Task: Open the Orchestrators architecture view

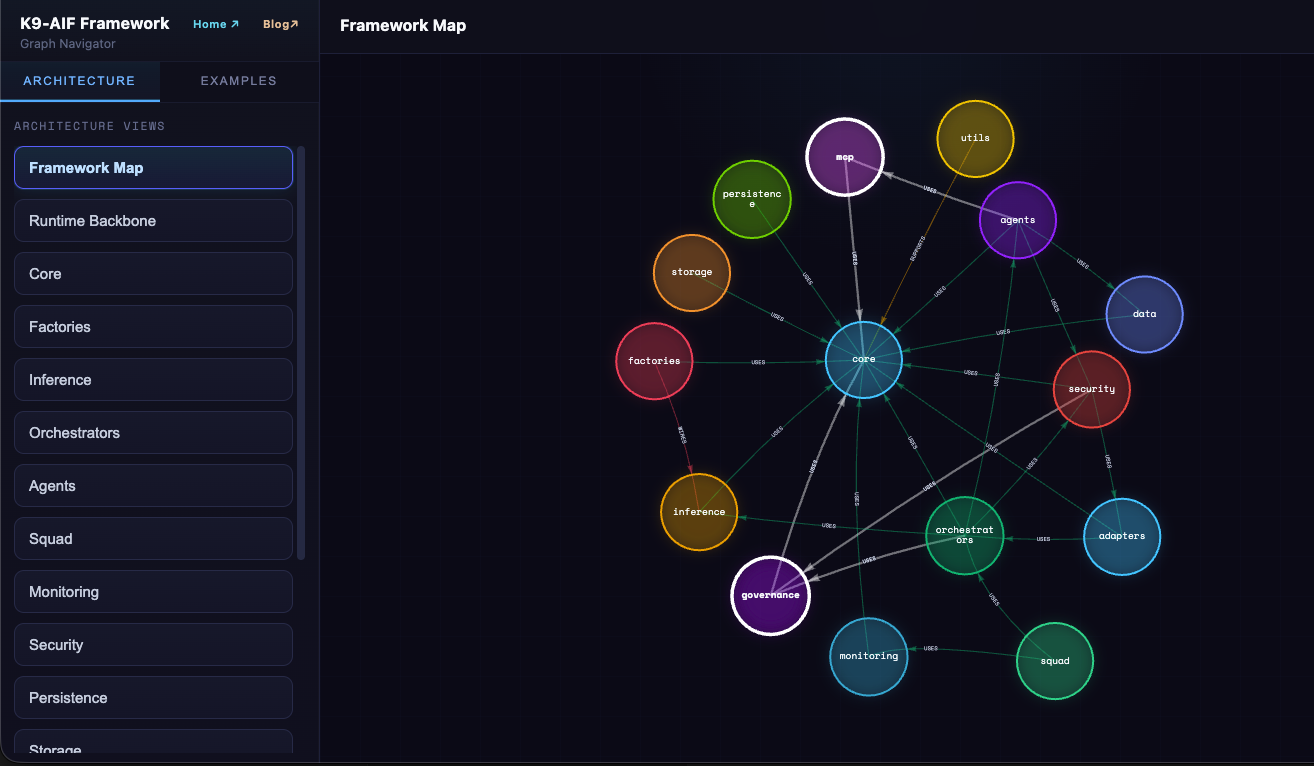Action: 153,433
